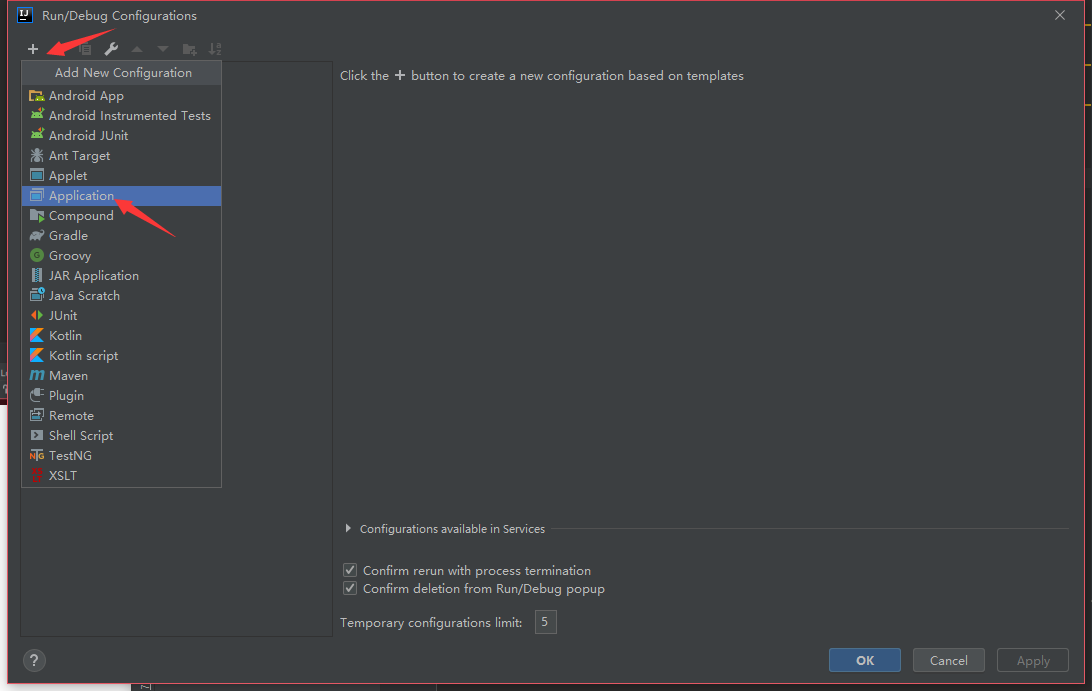The height and width of the screenshot is (691, 1092).
Task: Open the help question mark button
Action: [x=34, y=660]
